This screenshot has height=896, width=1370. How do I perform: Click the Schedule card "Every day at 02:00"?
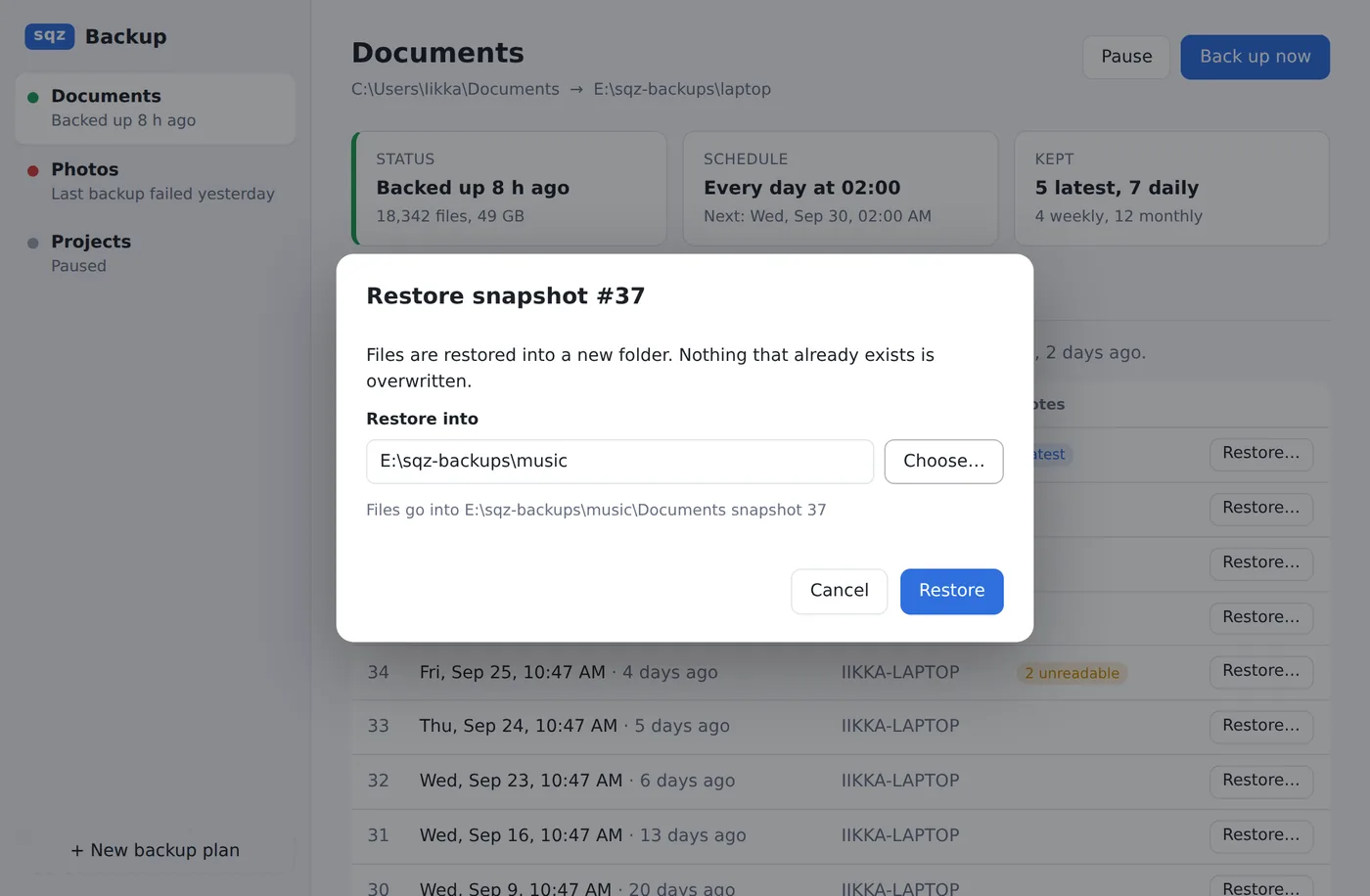pyautogui.click(x=840, y=188)
